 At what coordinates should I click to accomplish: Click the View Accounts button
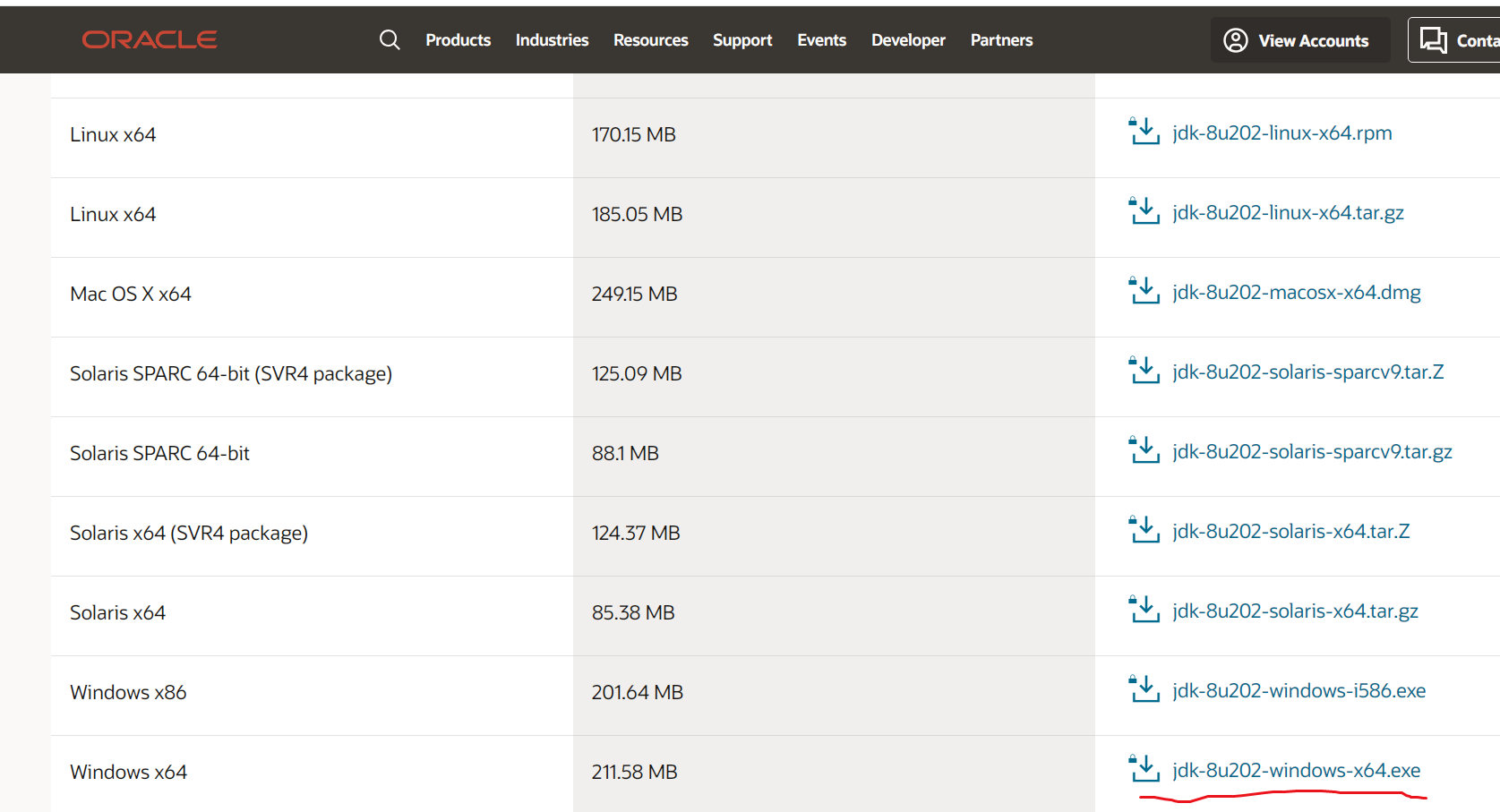(x=1300, y=40)
